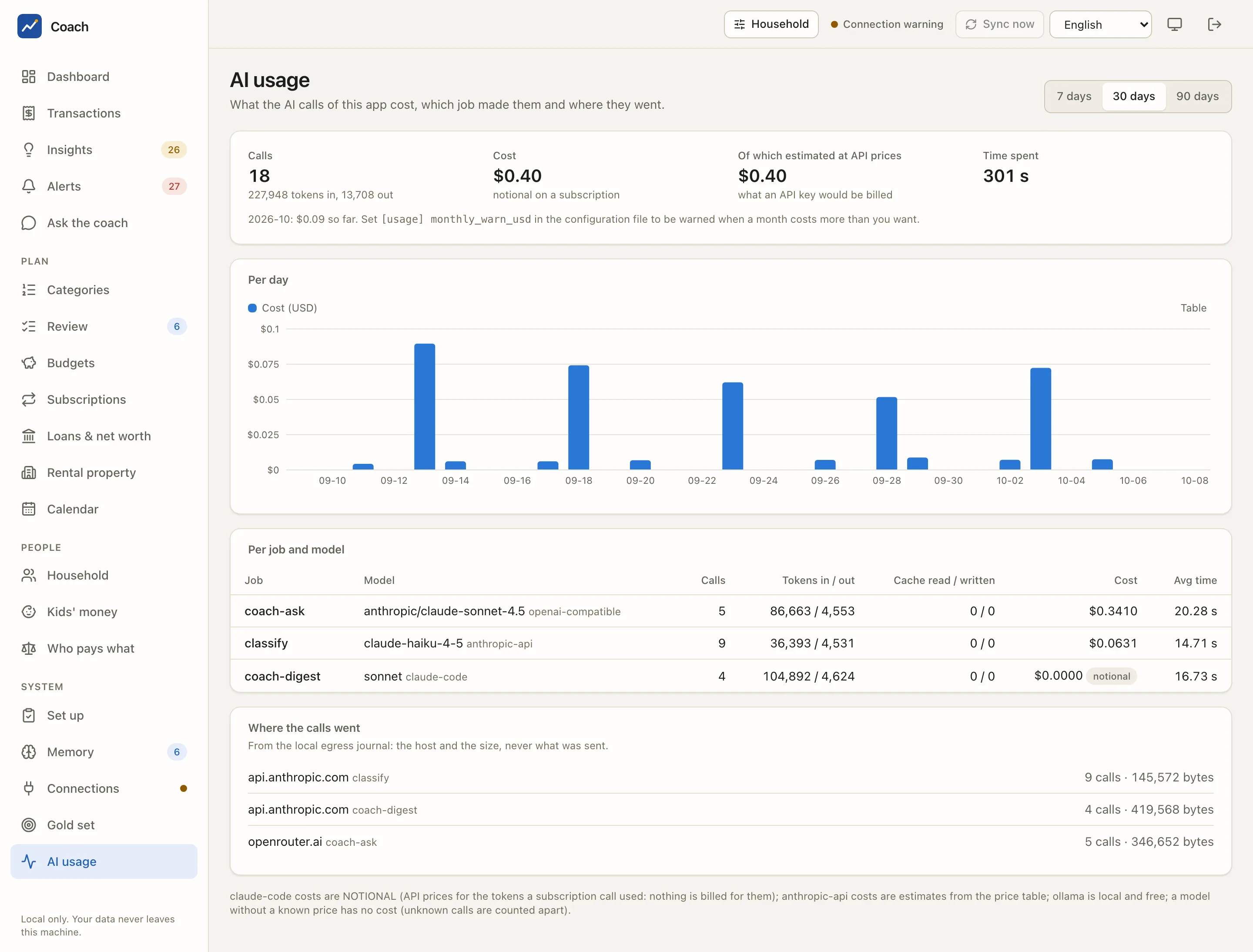Click the notional badge in coach-digest row
This screenshot has width=1253, height=952.
pyautogui.click(x=1111, y=676)
